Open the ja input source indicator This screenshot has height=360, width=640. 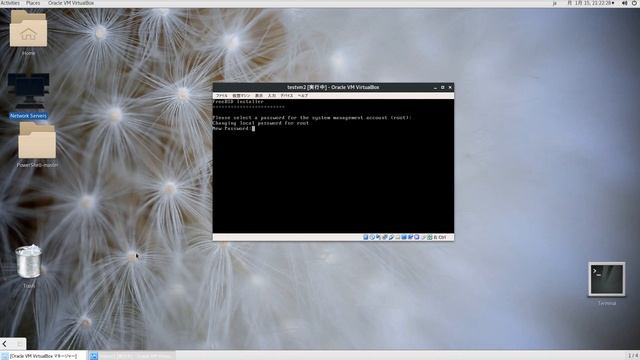[555, 3]
